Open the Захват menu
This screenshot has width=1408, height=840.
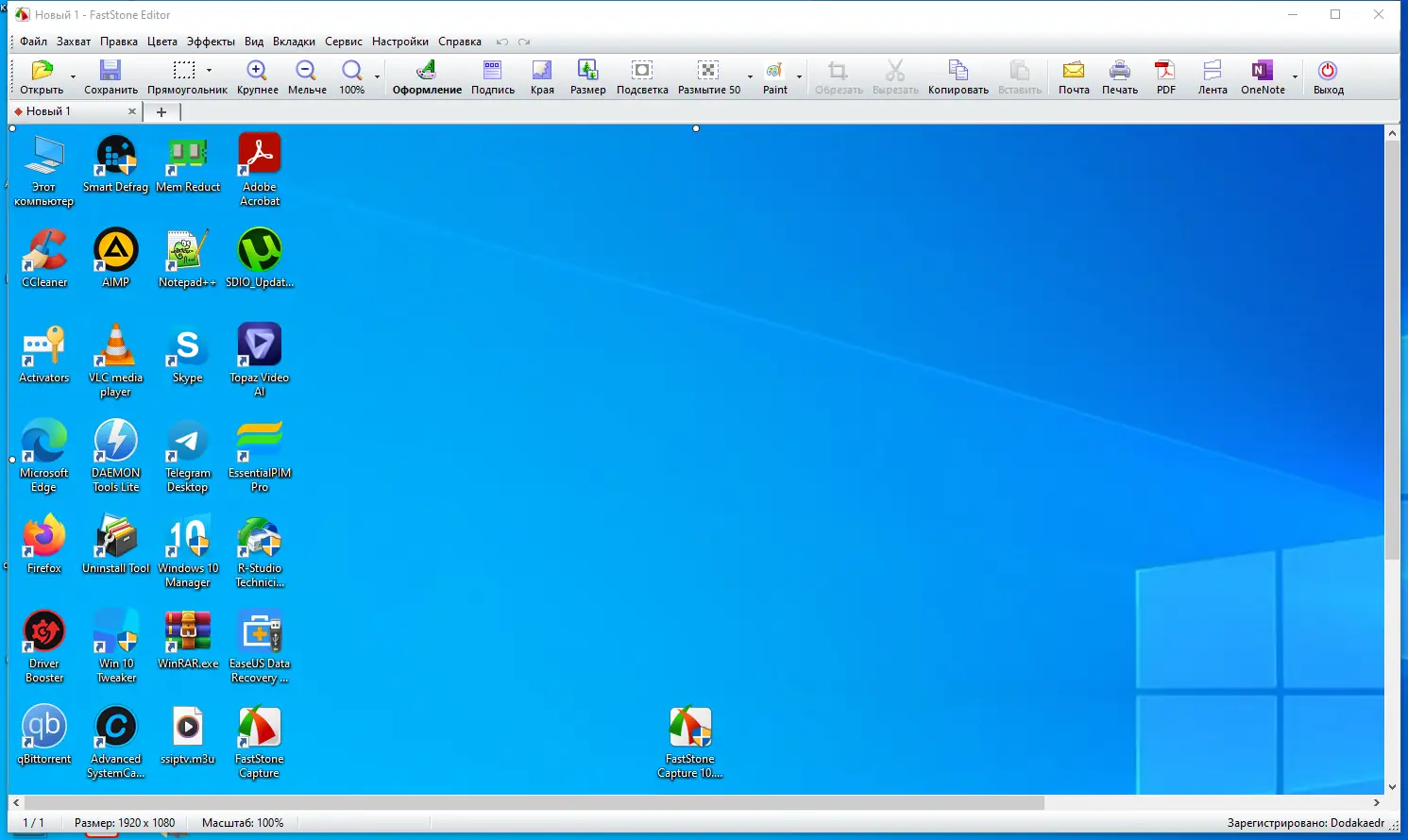point(74,42)
